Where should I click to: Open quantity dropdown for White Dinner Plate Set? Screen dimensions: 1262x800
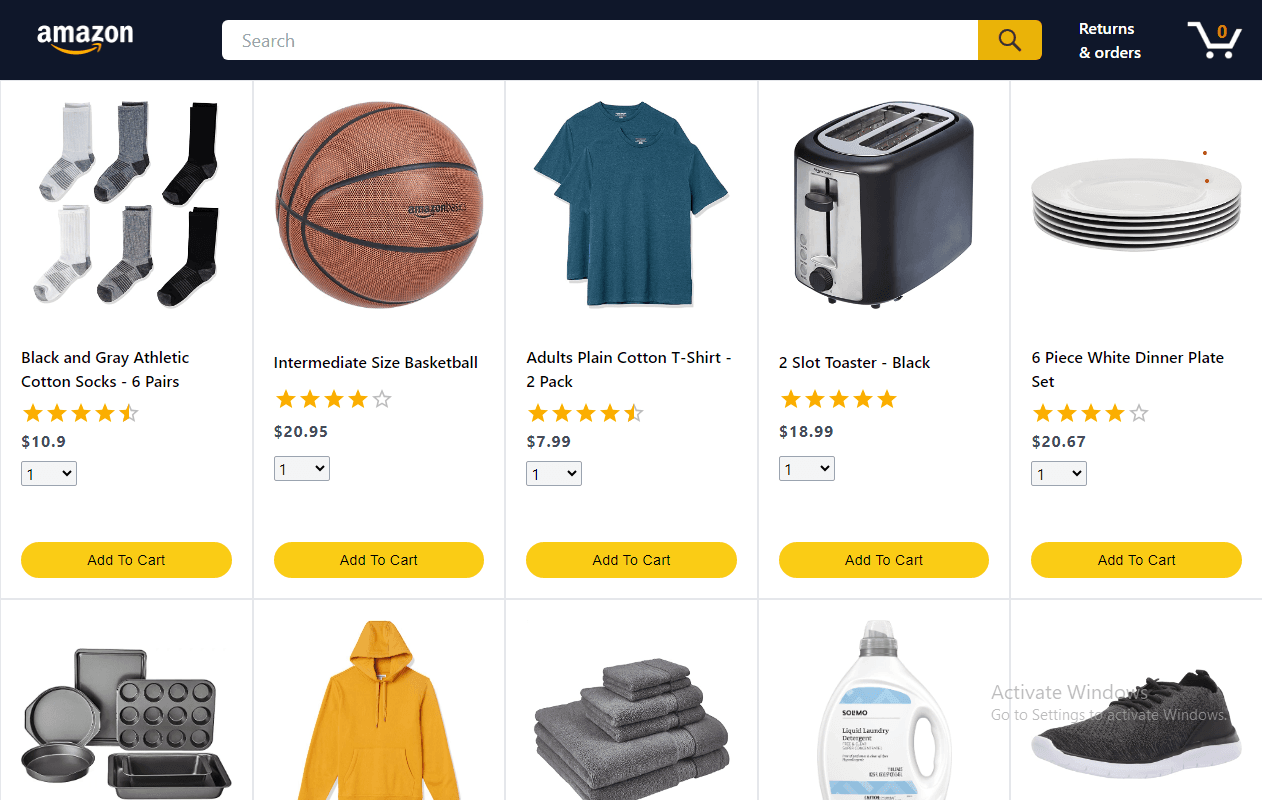click(1059, 474)
